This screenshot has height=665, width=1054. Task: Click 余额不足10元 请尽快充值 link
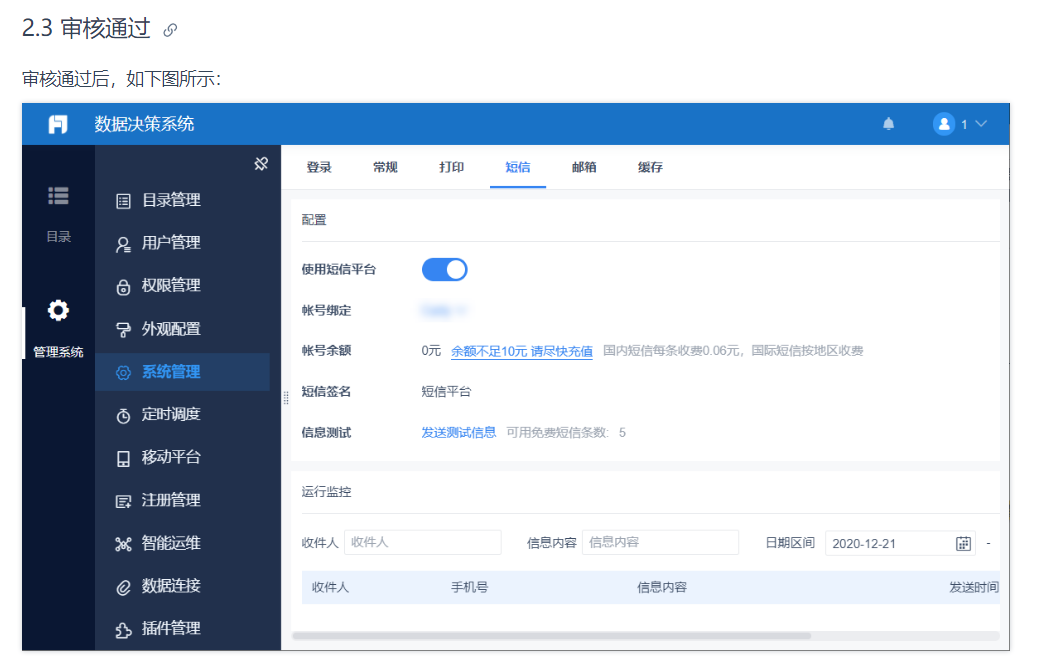[x=522, y=351]
